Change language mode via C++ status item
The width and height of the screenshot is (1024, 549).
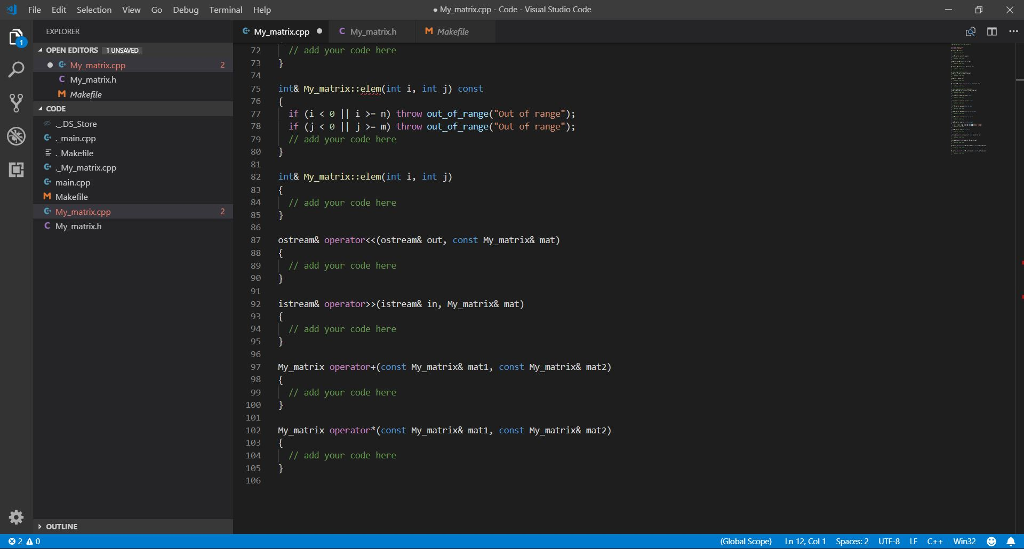tap(935, 541)
